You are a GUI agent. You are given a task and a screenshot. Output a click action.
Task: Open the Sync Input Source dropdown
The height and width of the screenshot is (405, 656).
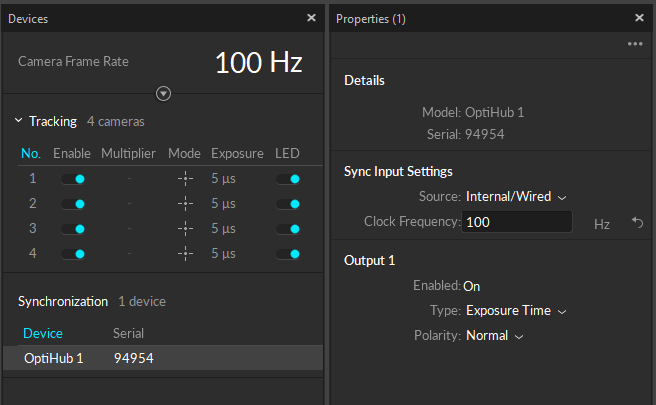pos(516,197)
